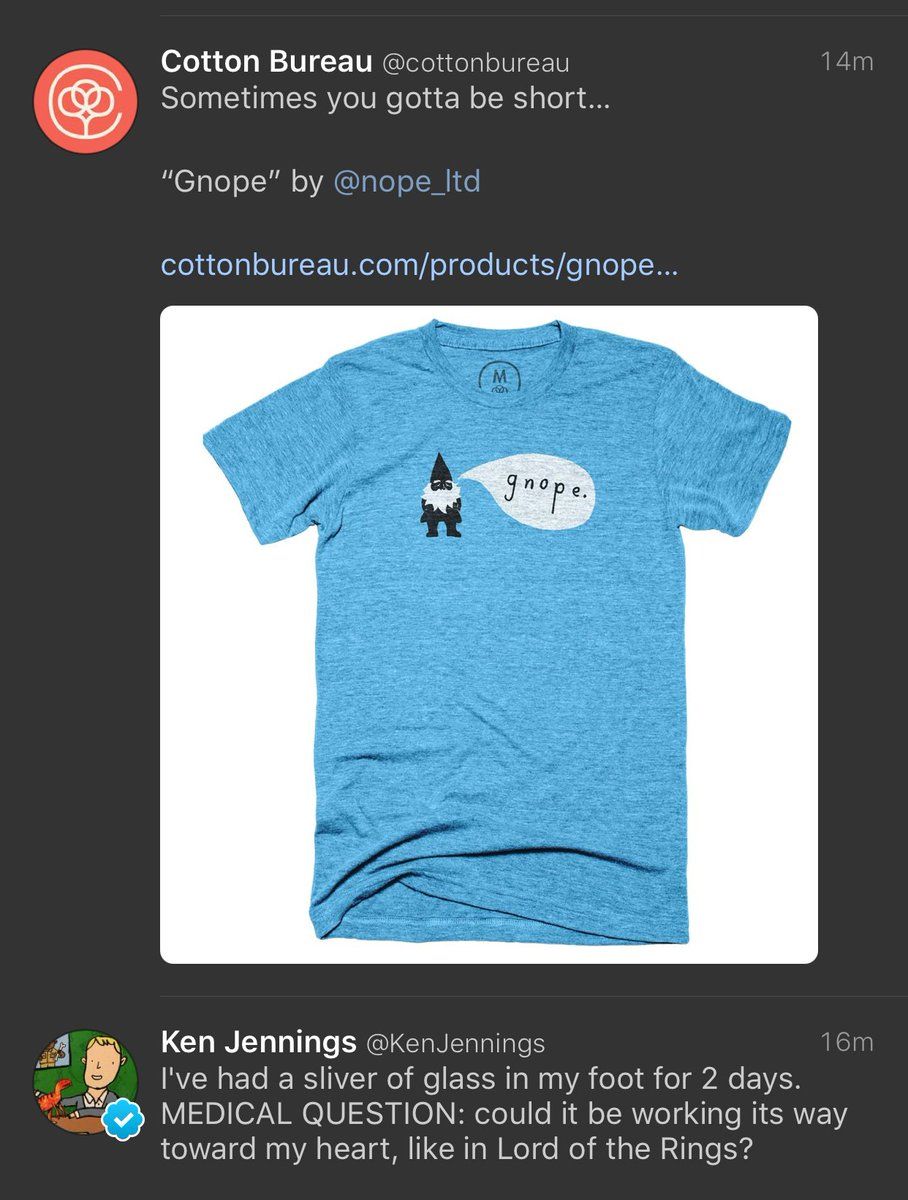This screenshot has width=908, height=1200.
Task: Follow the cottonbureau.com/products/gnope link
Action: 419,265
